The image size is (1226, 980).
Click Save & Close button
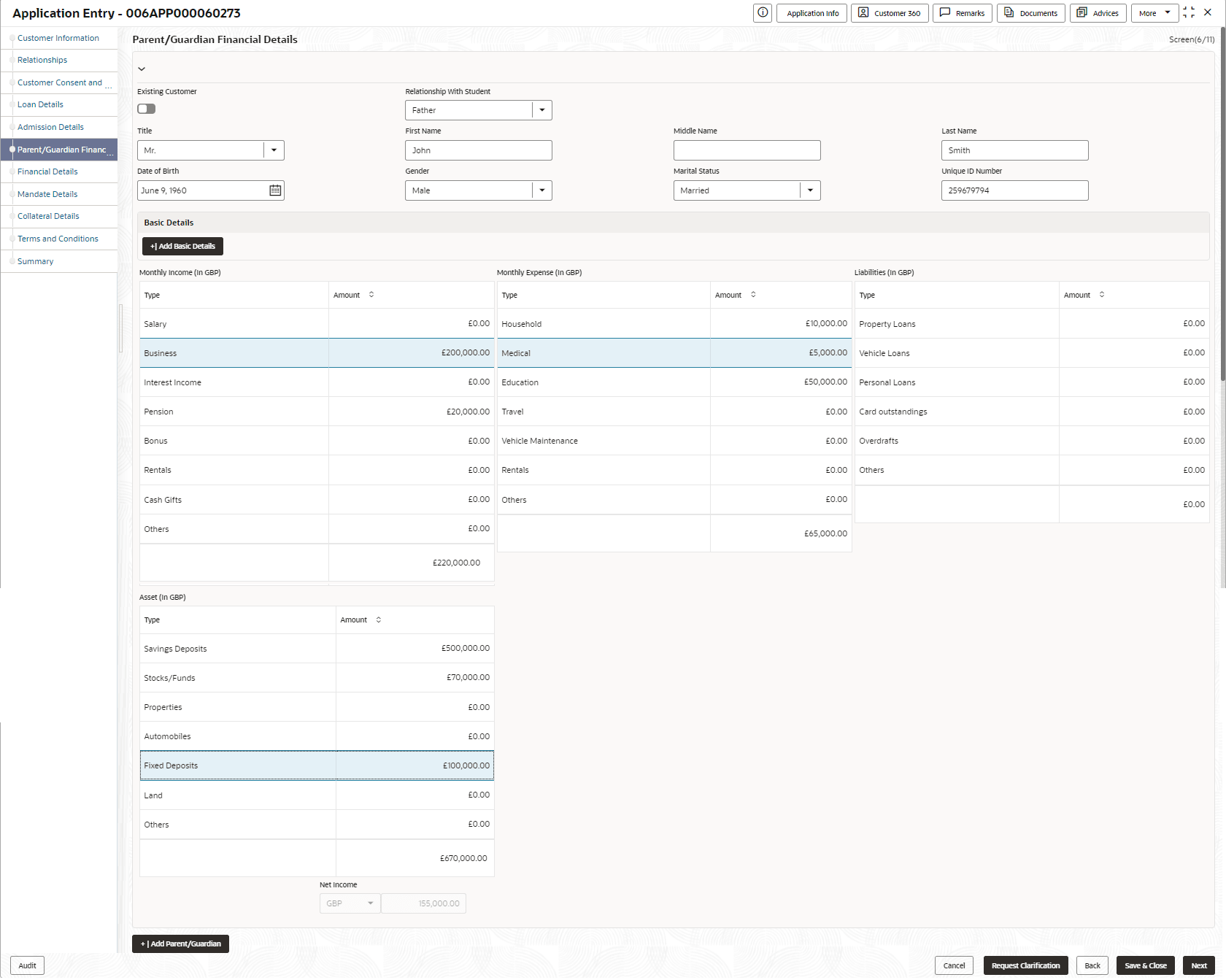click(1146, 965)
